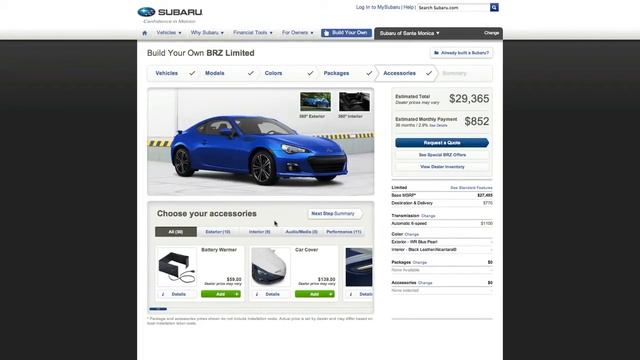Go to the Vehicles step
640x360 pixels.
[x=167, y=73]
